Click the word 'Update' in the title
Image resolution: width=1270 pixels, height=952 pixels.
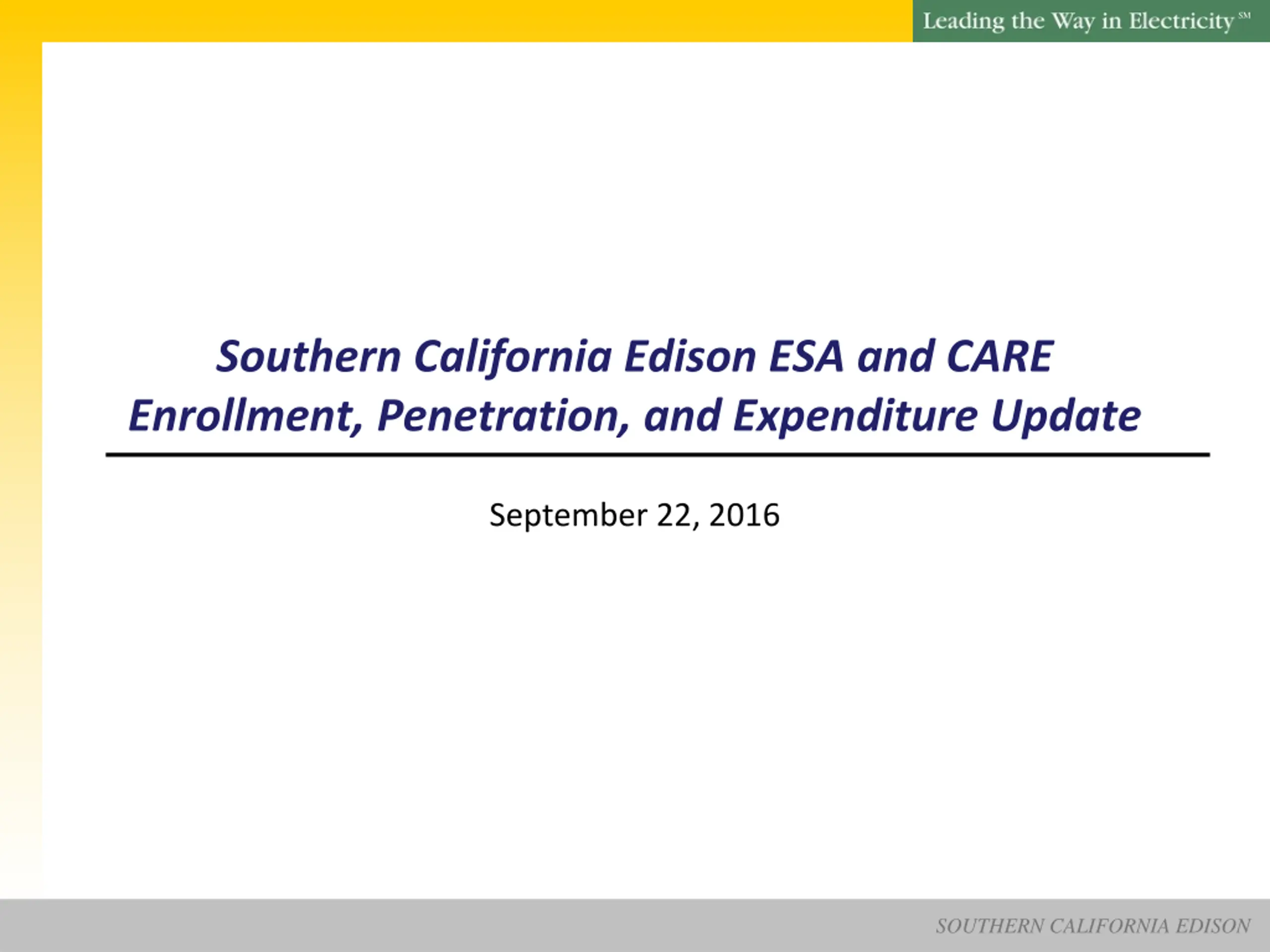coord(1066,416)
